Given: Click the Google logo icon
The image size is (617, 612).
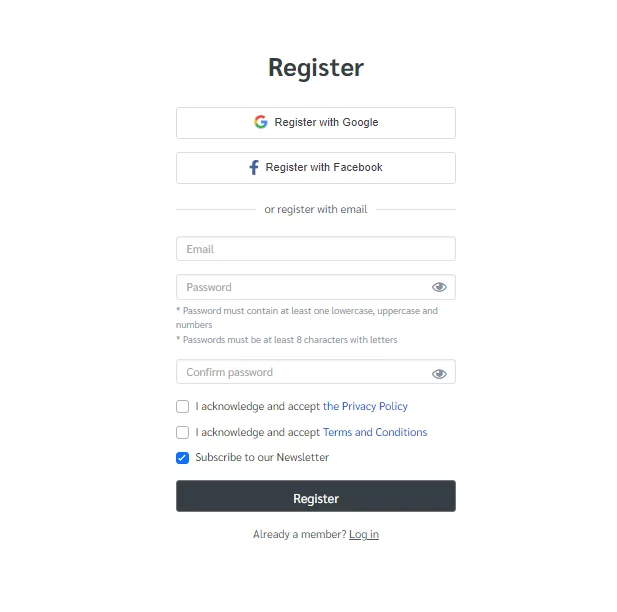Looking at the screenshot, I should click(x=260, y=122).
